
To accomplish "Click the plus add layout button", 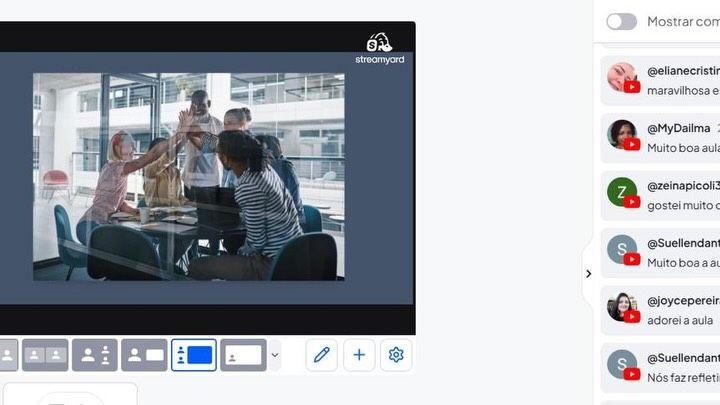I will (x=359, y=355).
